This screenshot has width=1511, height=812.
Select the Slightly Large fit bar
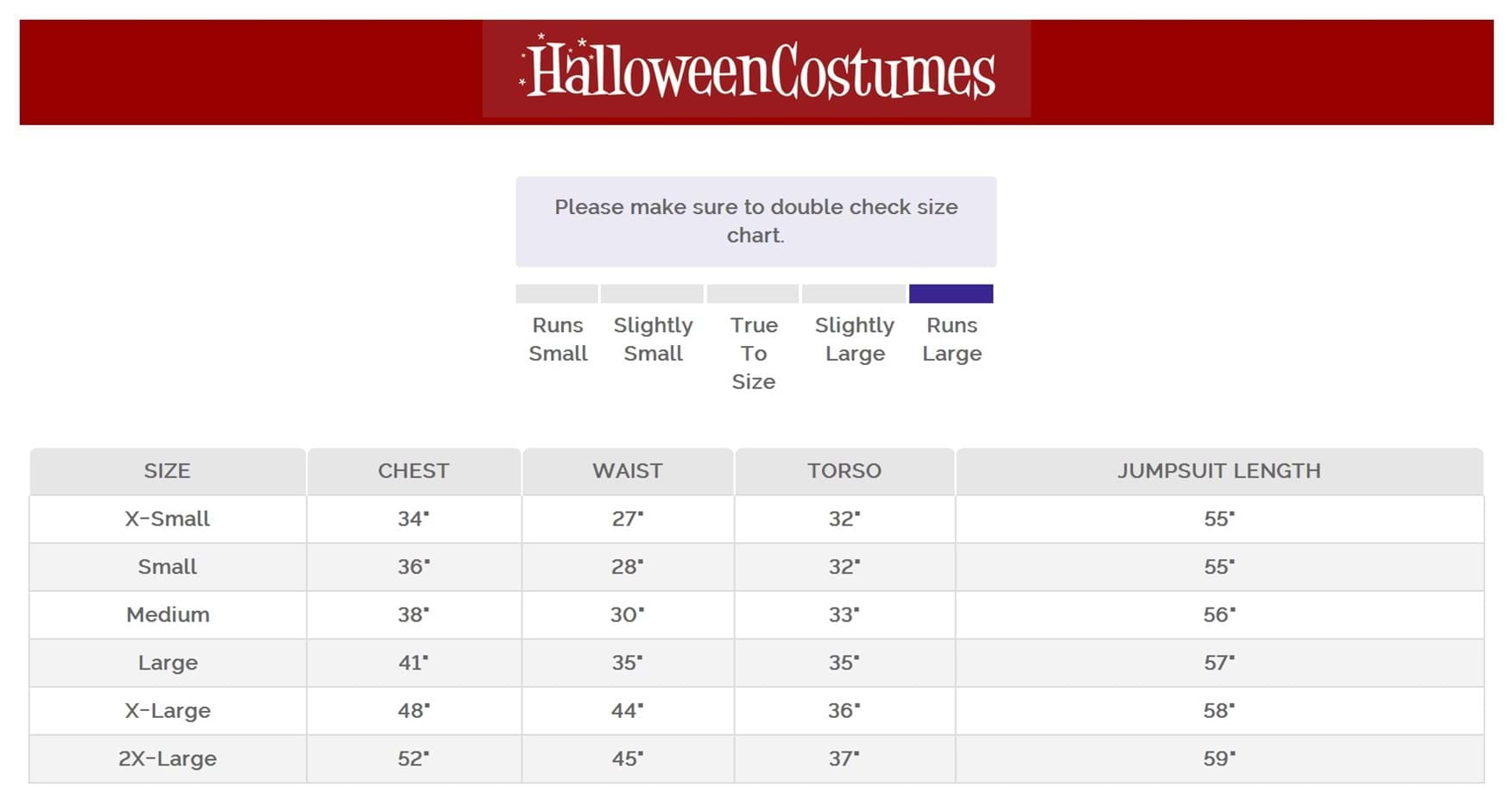[x=854, y=293]
